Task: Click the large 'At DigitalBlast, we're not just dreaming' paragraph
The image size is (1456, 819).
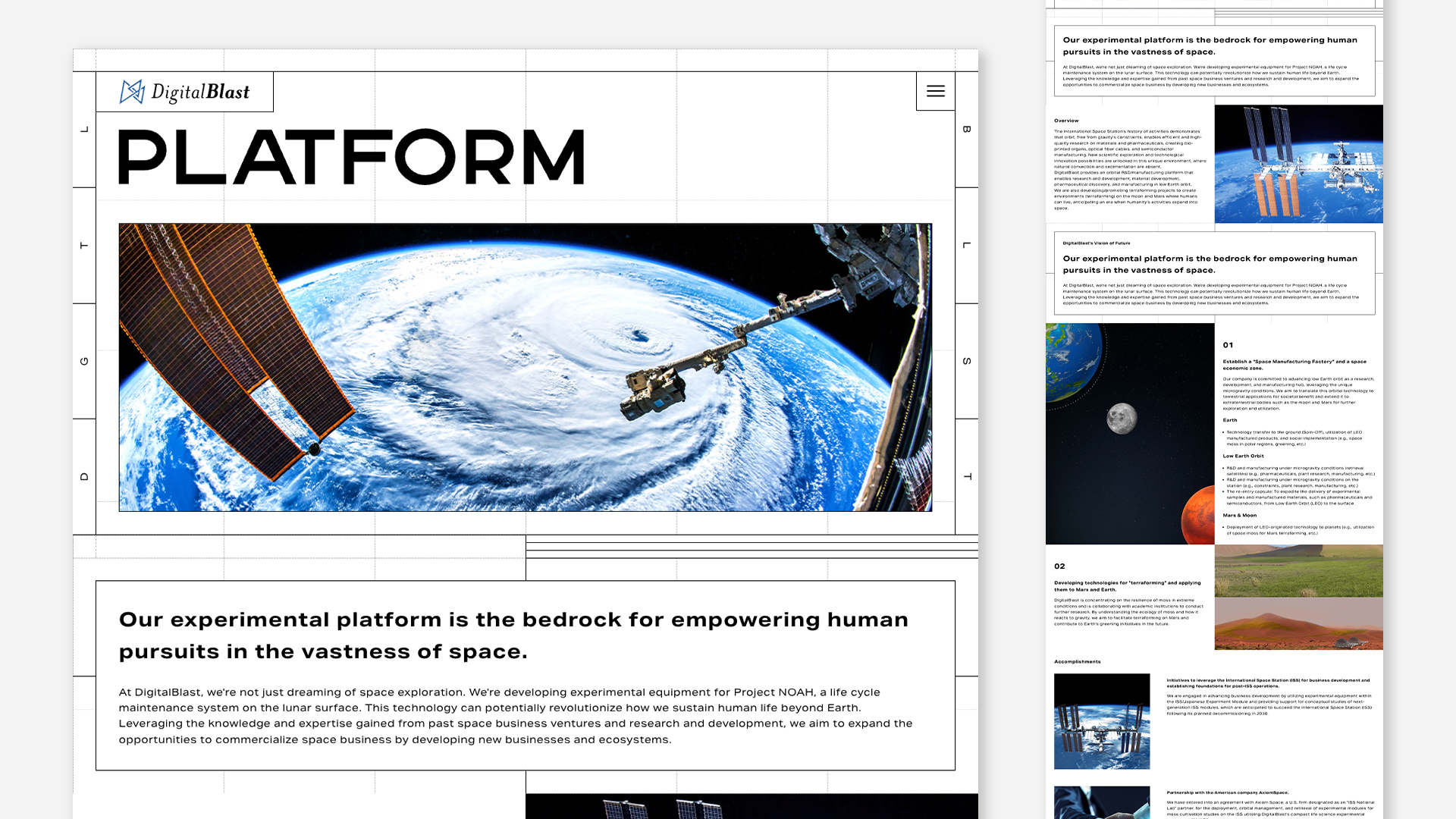Action: 516,716
